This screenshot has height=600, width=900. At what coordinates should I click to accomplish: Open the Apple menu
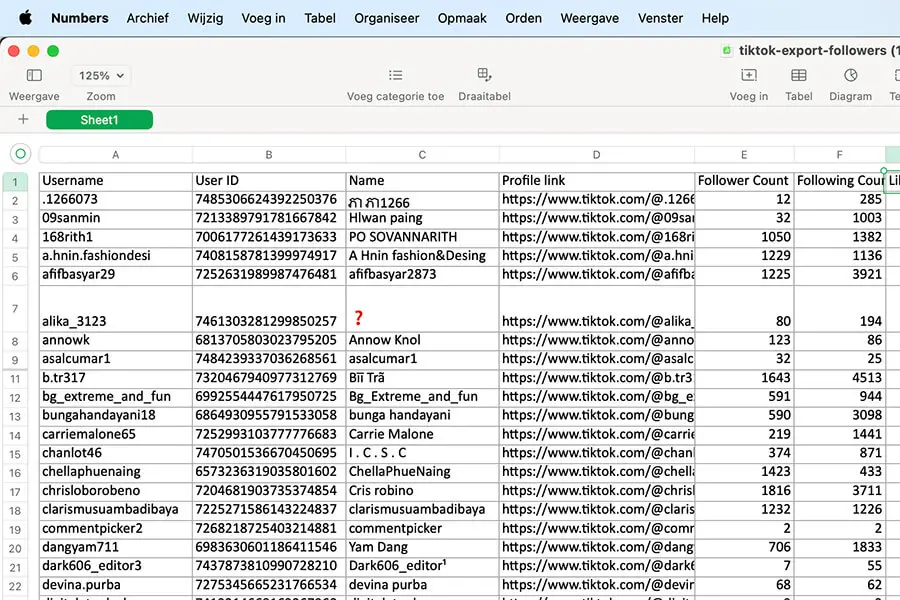tap(25, 18)
